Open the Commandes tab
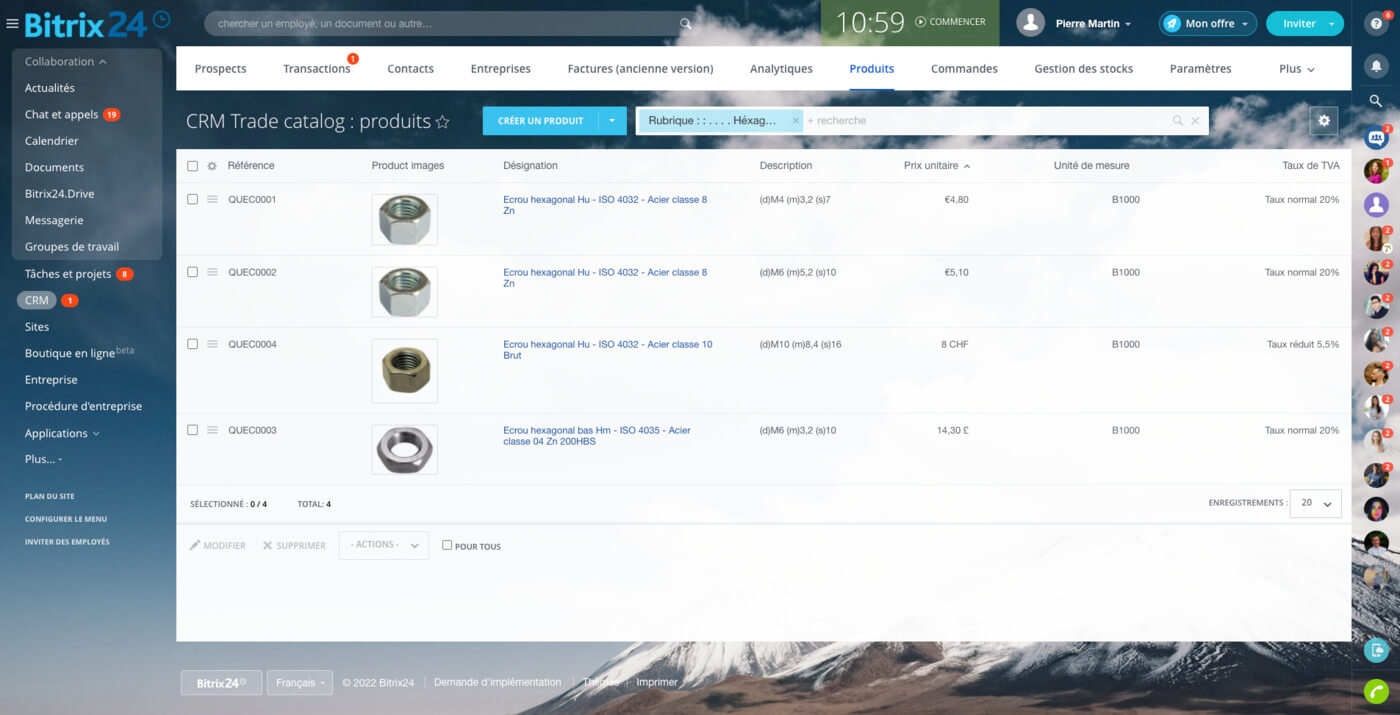1400x715 pixels. (x=964, y=69)
